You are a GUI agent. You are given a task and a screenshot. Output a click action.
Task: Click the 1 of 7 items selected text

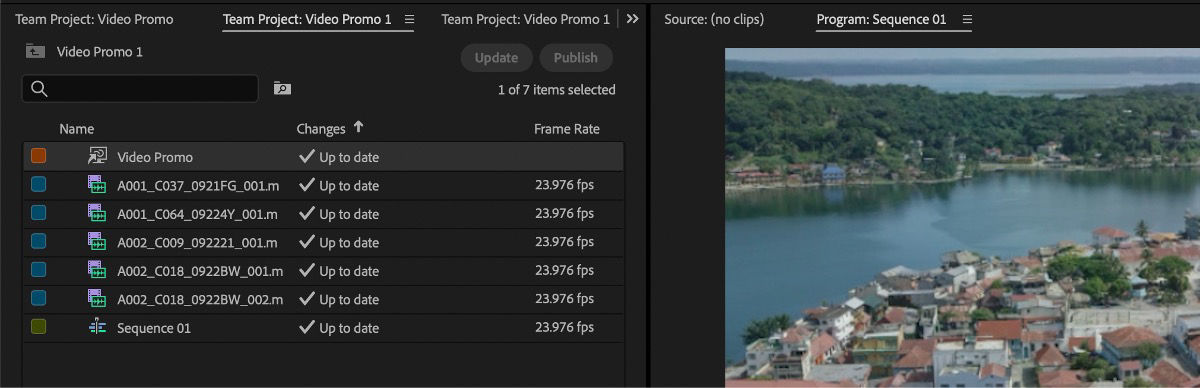[557, 90]
